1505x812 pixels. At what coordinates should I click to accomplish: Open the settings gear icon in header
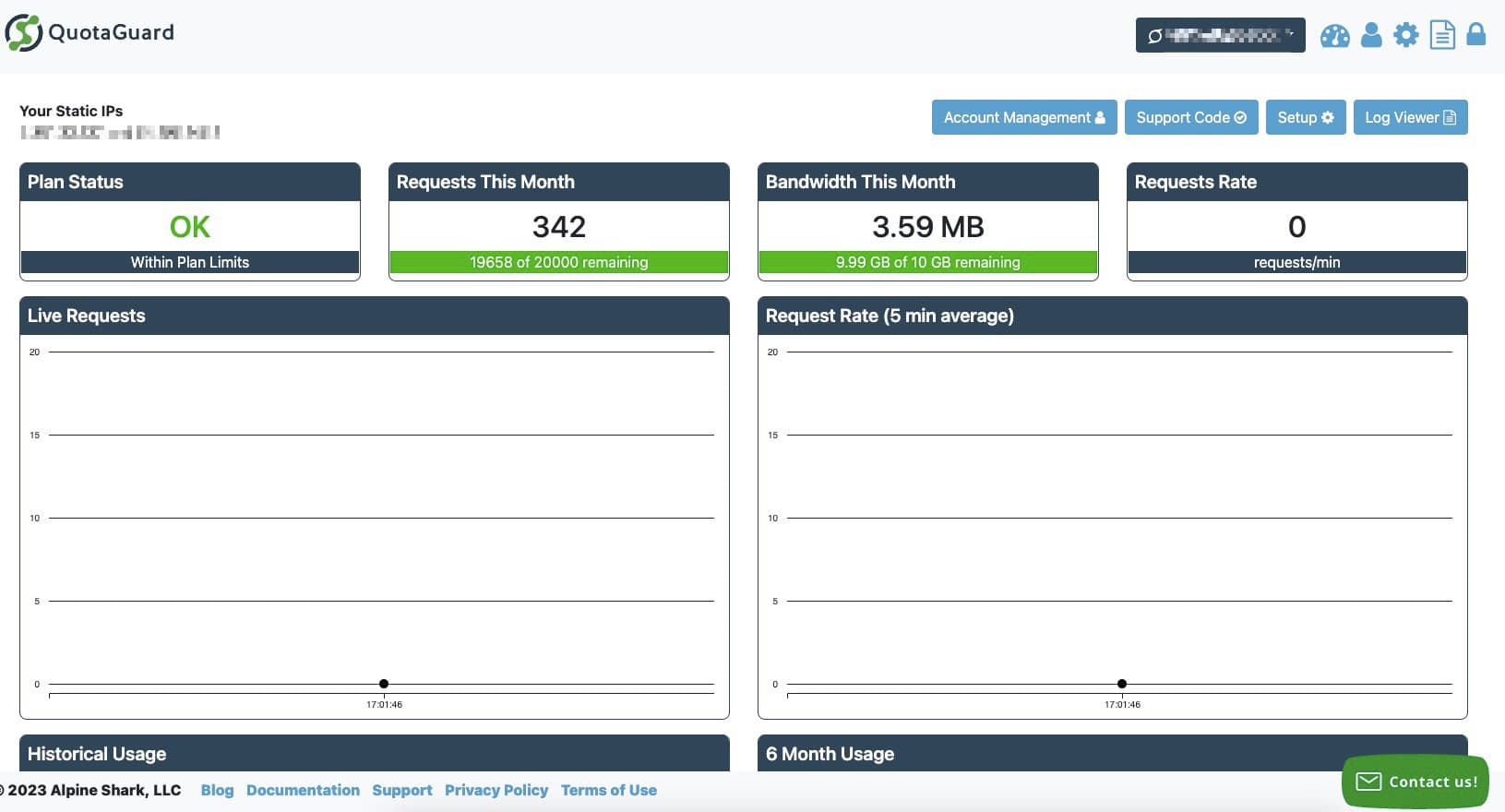(x=1405, y=35)
